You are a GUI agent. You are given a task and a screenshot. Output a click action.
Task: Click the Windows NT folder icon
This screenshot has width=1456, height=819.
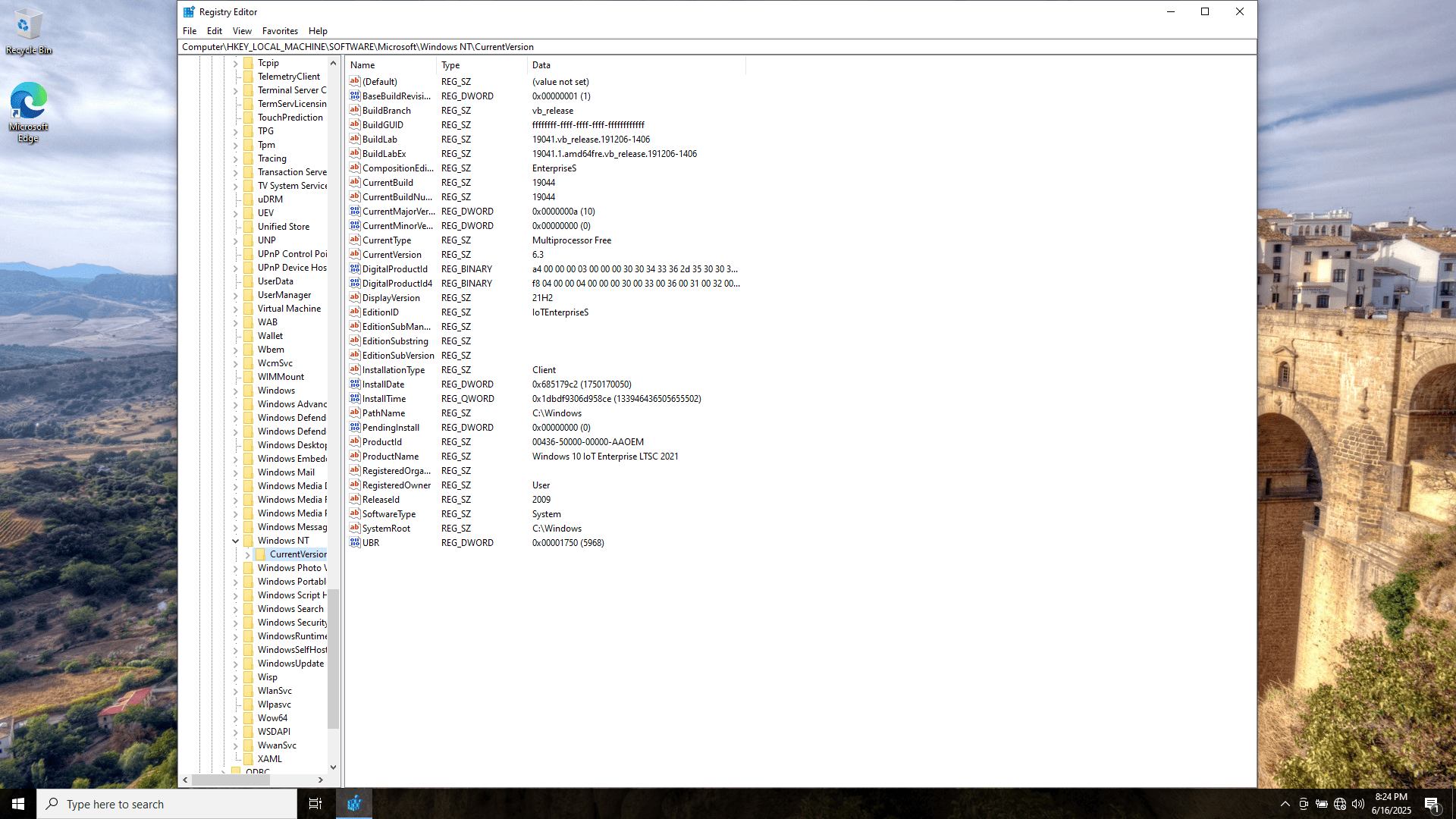249,541
